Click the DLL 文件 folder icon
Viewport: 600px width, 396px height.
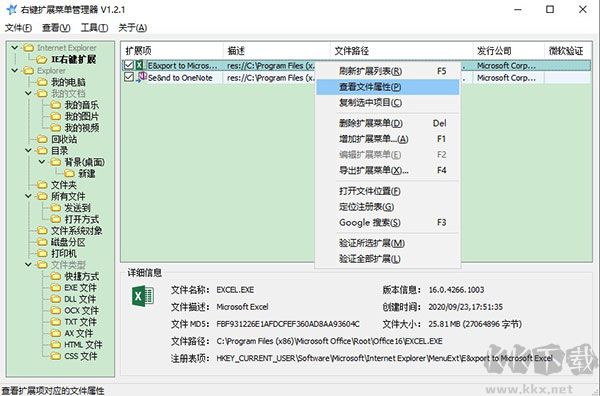[55, 299]
